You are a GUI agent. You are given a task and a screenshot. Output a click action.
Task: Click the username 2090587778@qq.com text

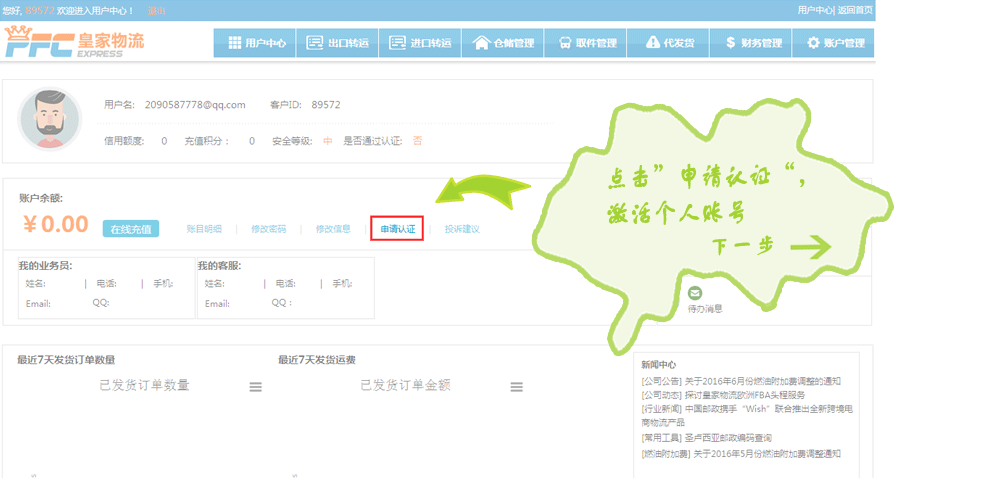(x=195, y=105)
